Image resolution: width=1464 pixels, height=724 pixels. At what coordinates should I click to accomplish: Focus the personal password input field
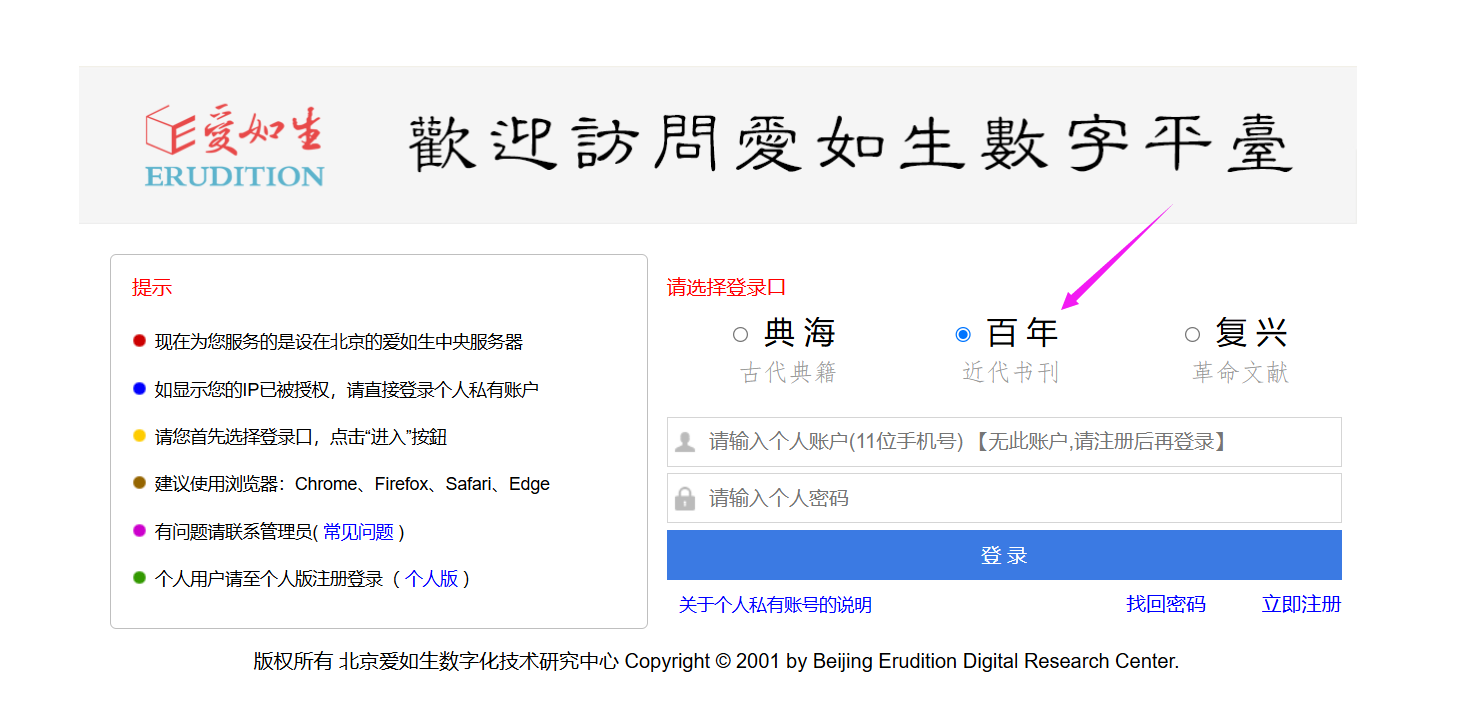click(x=1004, y=498)
